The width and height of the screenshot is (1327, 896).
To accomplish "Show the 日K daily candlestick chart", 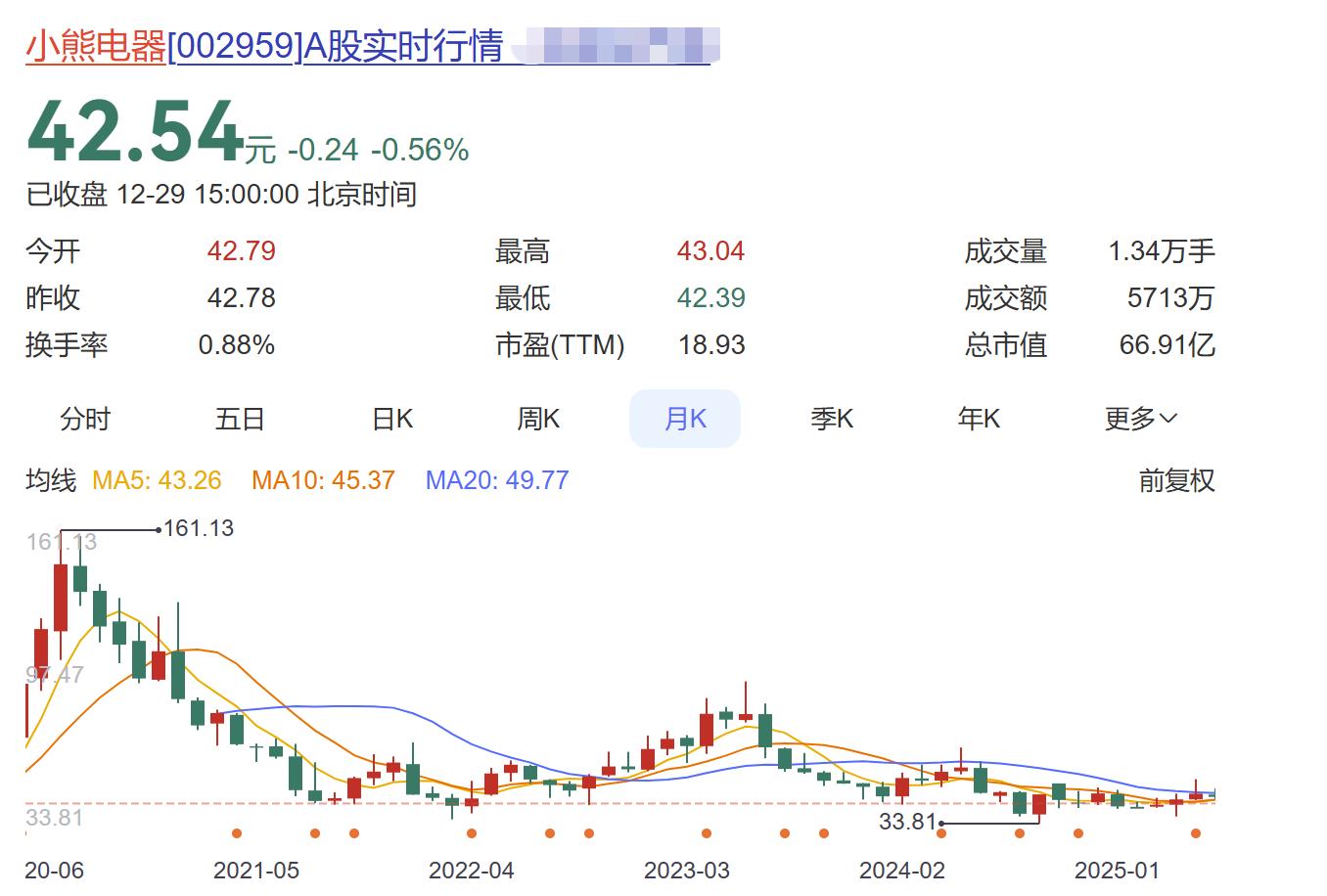I will (392, 419).
